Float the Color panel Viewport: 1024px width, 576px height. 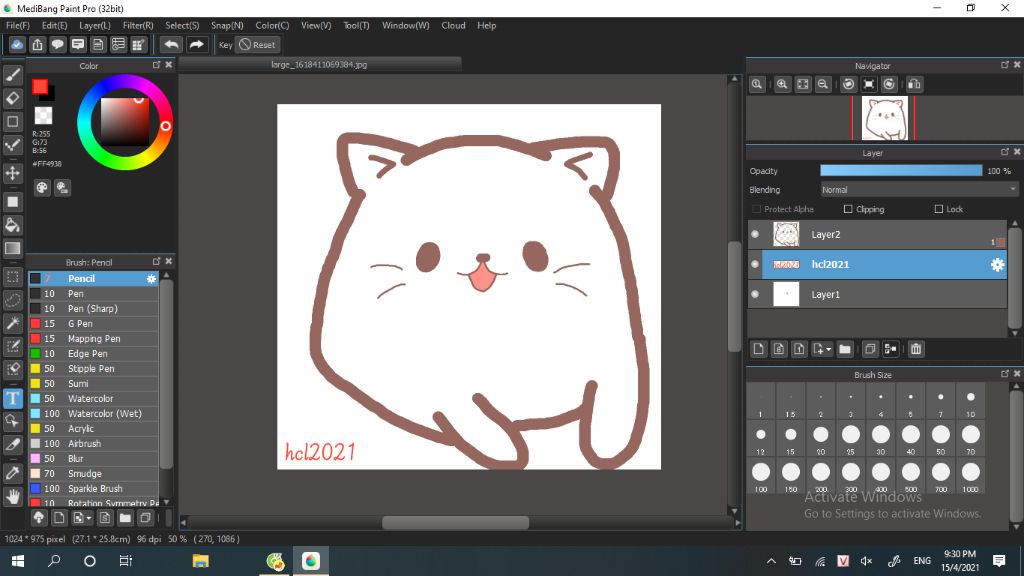(x=156, y=65)
